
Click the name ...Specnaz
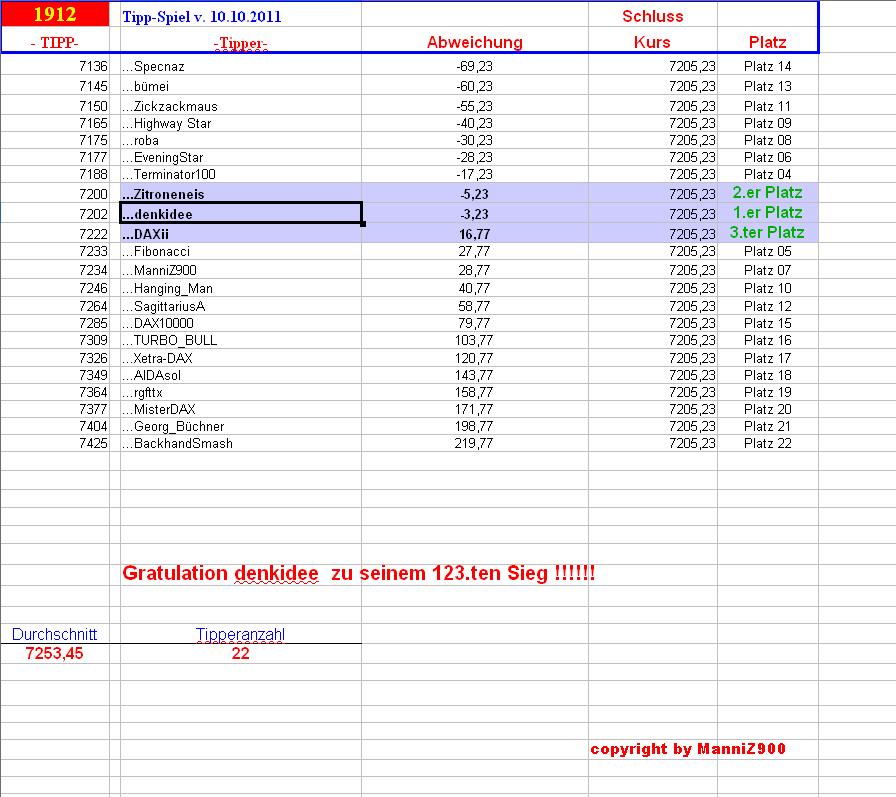(x=153, y=66)
